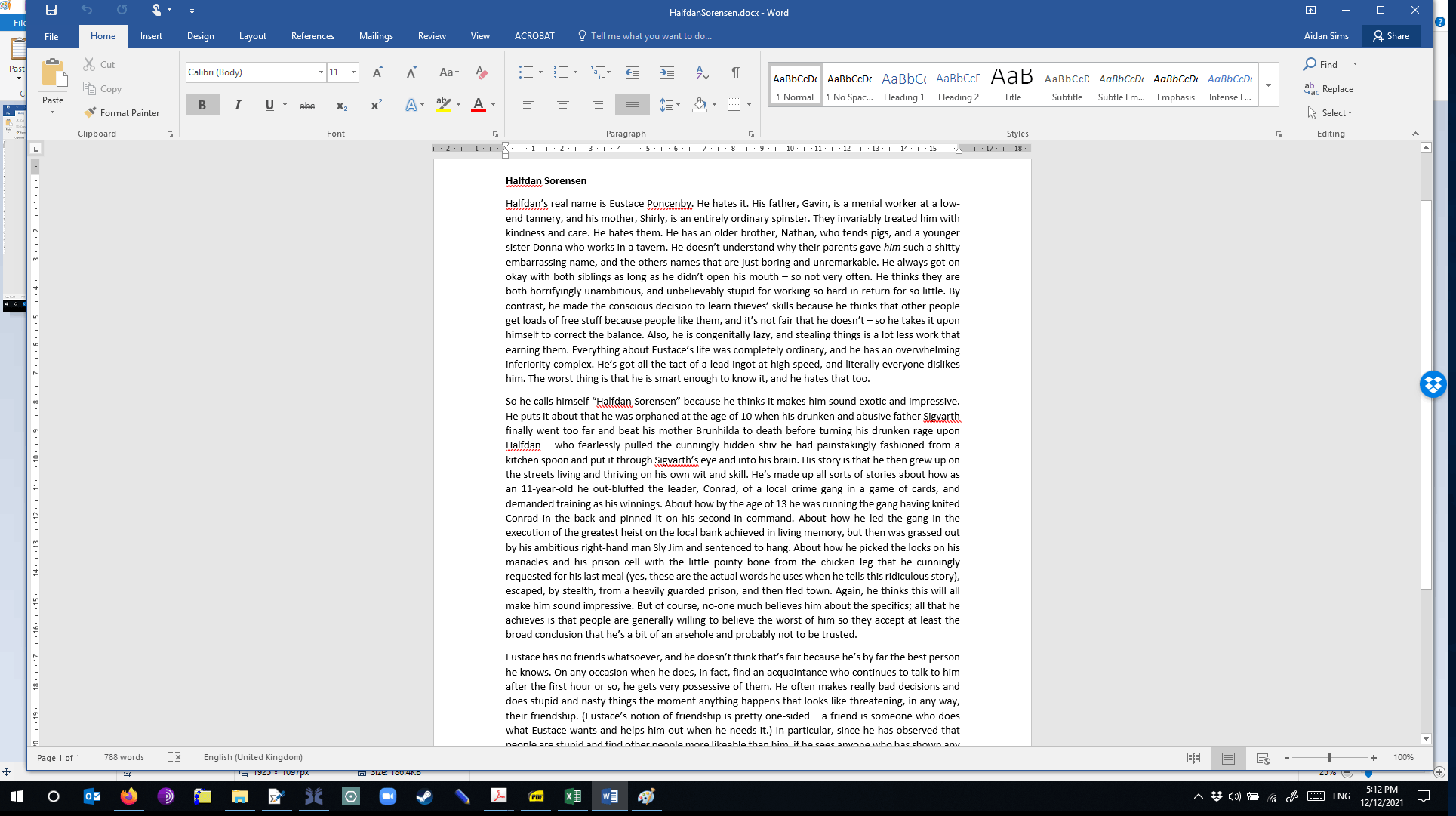The width and height of the screenshot is (1456, 816).
Task: Click the Decrease Indent icon
Action: pyautogui.click(x=633, y=72)
